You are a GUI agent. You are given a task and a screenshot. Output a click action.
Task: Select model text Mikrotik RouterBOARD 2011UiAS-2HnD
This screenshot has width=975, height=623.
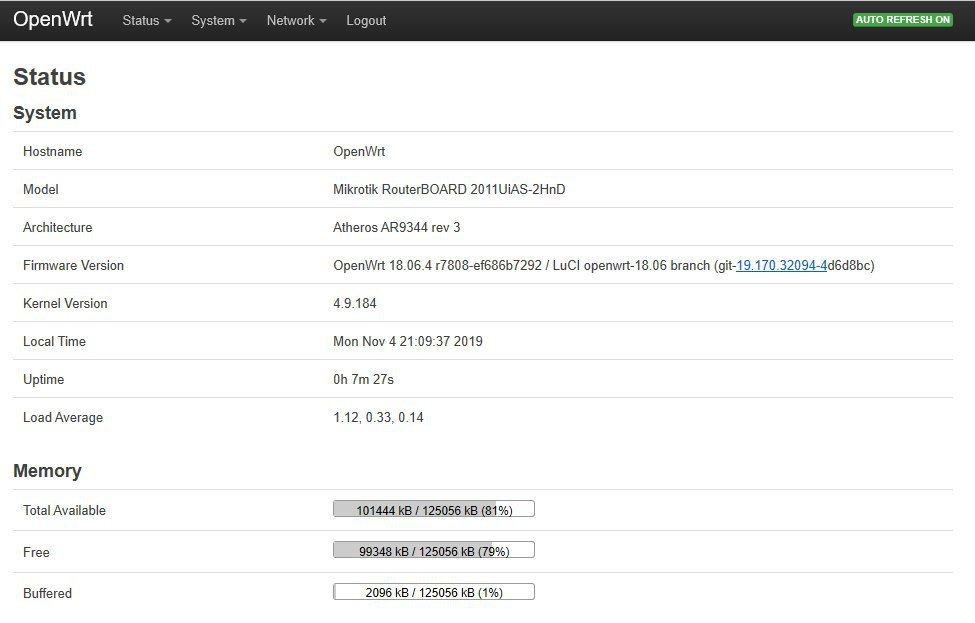click(x=449, y=190)
